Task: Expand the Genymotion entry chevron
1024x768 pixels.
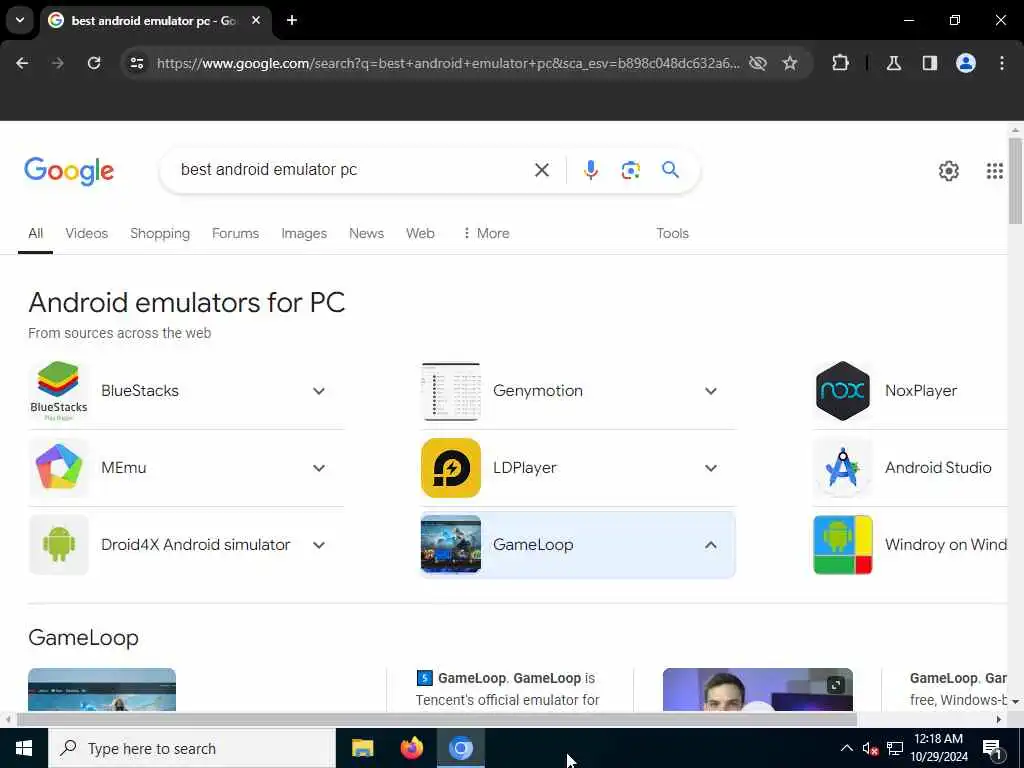Action: [x=711, y=391]
